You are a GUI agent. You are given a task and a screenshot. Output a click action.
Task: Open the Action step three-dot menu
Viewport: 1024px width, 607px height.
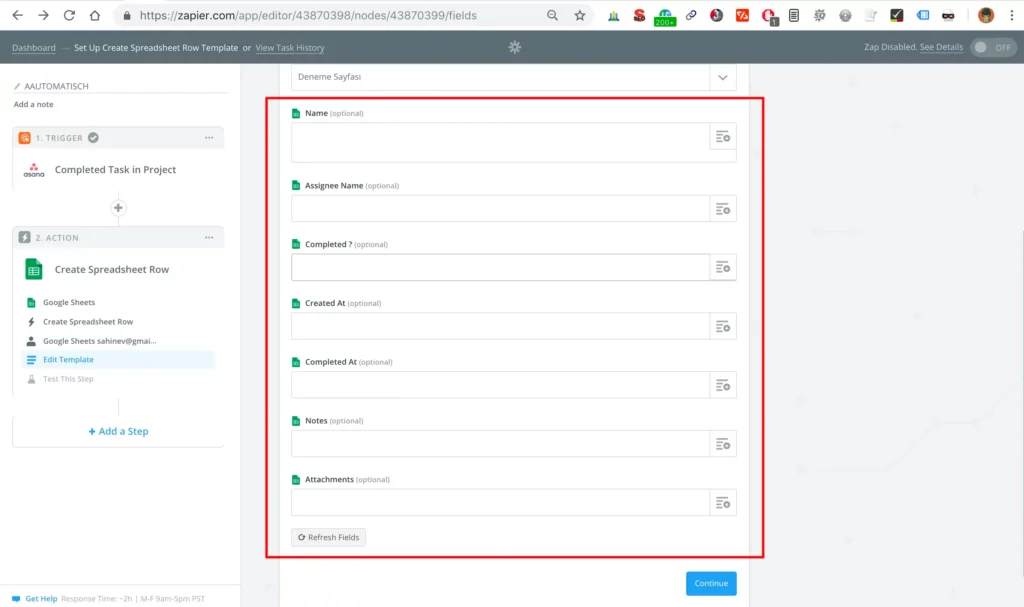(209, 238)
